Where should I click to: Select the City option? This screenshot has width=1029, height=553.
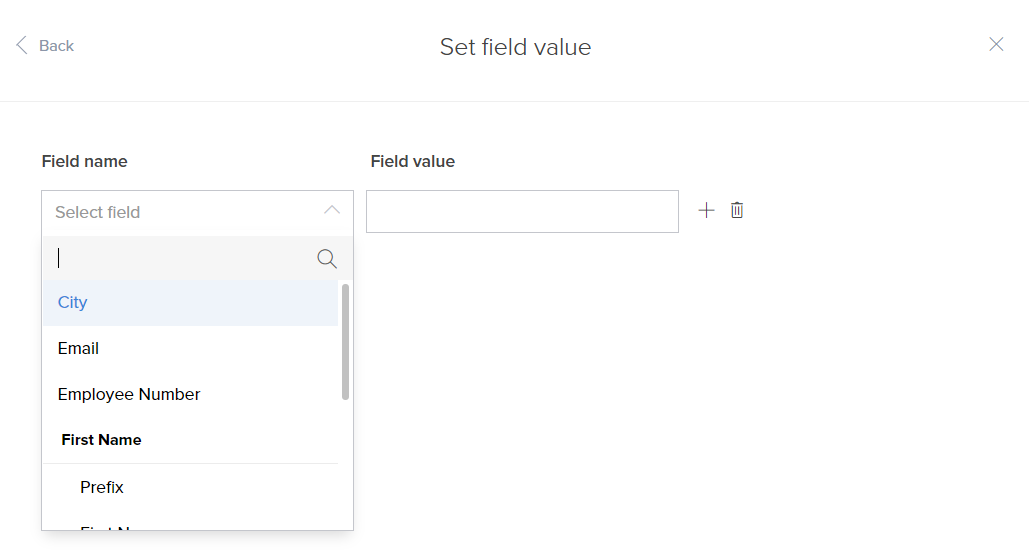[73, 303]
